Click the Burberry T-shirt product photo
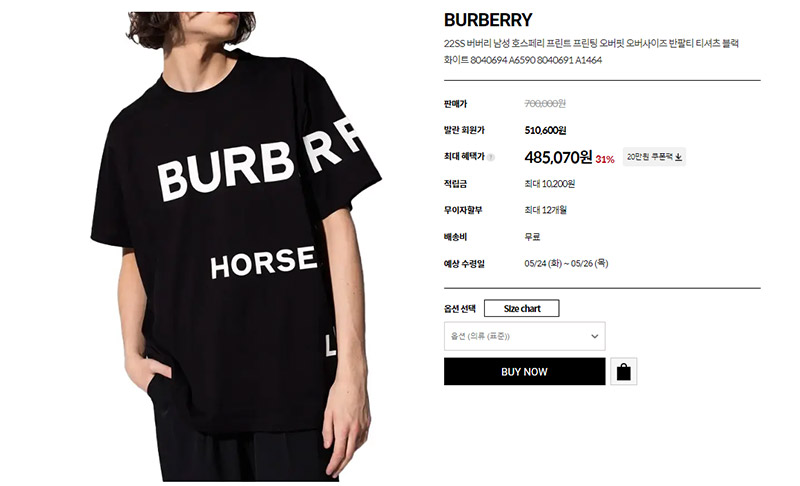800x486 pixels. [x=236, y=246]
